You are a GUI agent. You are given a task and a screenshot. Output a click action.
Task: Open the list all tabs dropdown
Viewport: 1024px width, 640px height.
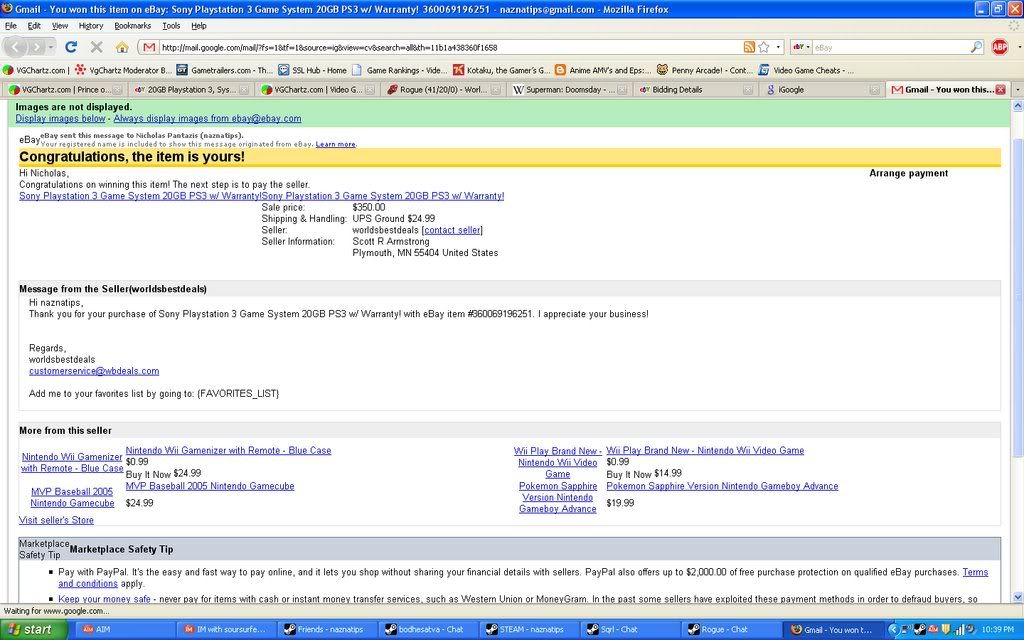(x=1017, y=89)
